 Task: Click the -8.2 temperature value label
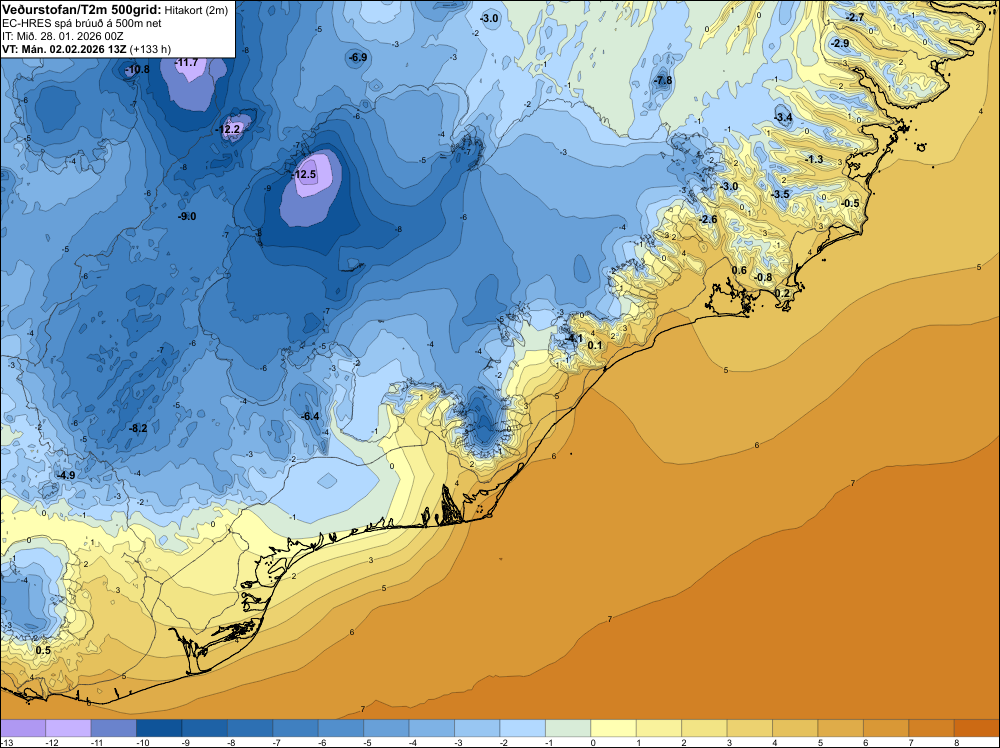click(138, 429)
